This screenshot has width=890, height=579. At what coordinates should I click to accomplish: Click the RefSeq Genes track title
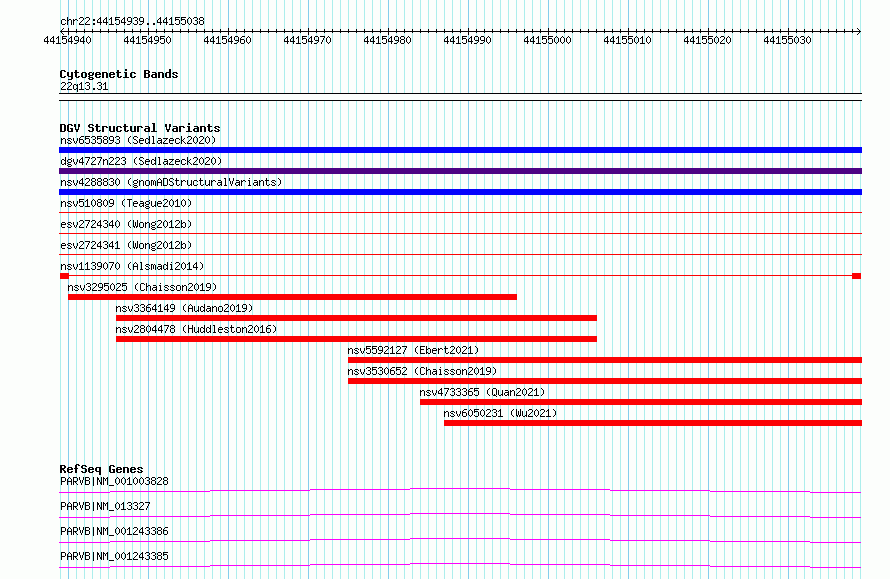[x=102, y=469]
